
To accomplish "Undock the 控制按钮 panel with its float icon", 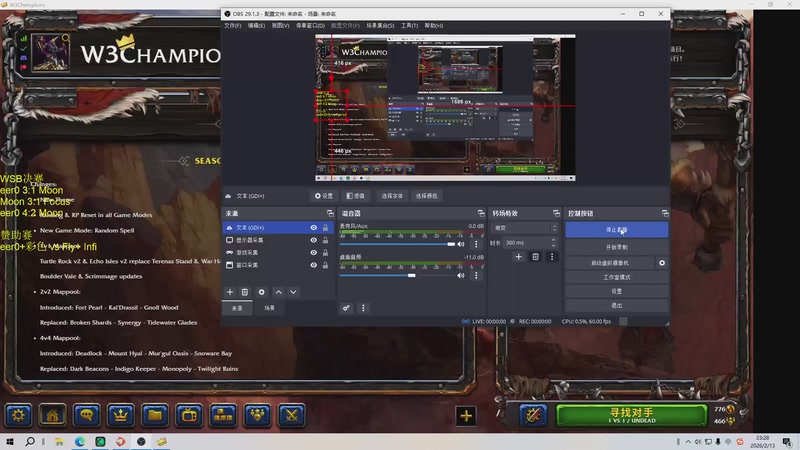I will point(665,213).
